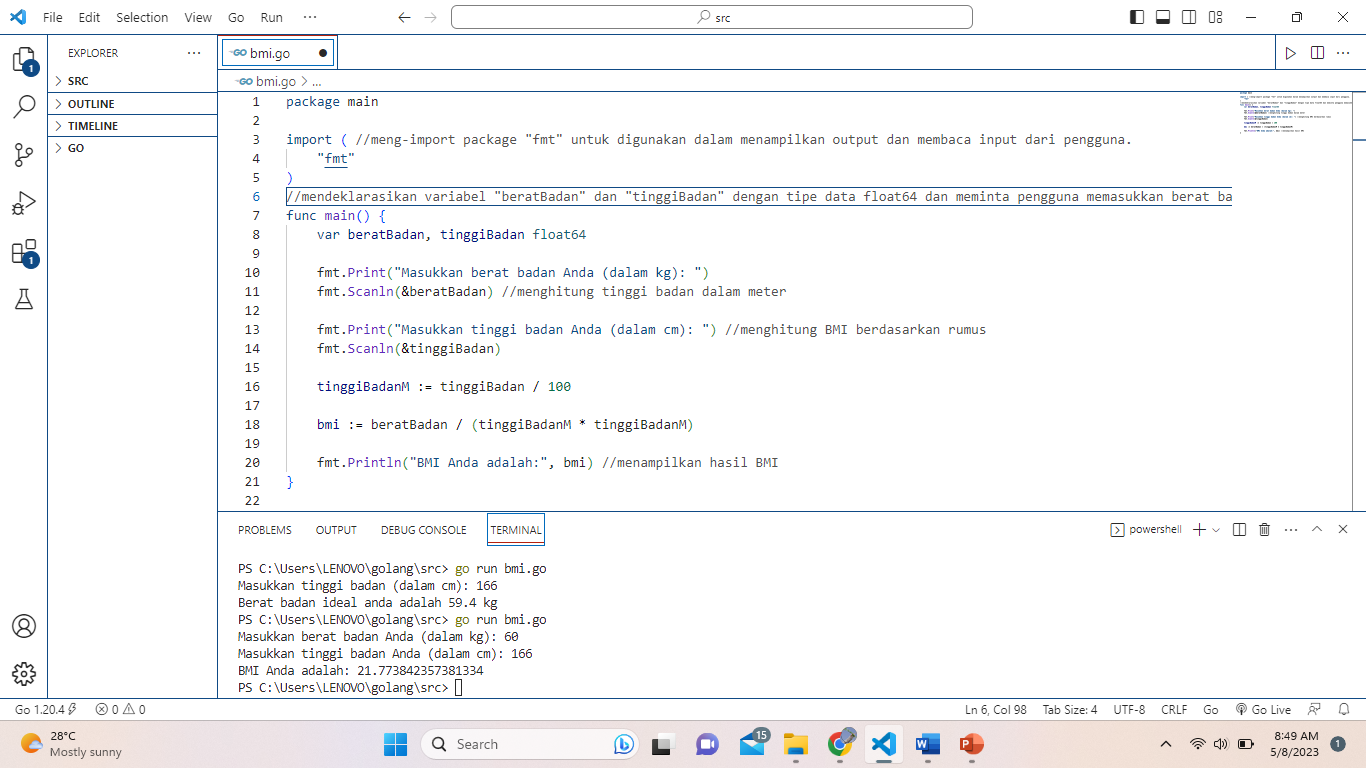Customize layout from title bar
The image size is (1366, 768).
pos(1216,17)
